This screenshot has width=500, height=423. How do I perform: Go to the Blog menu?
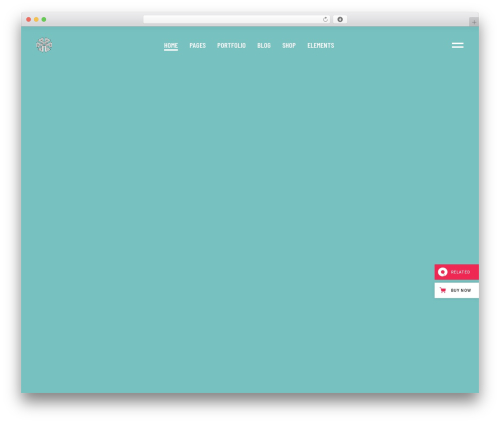point(264,45)
